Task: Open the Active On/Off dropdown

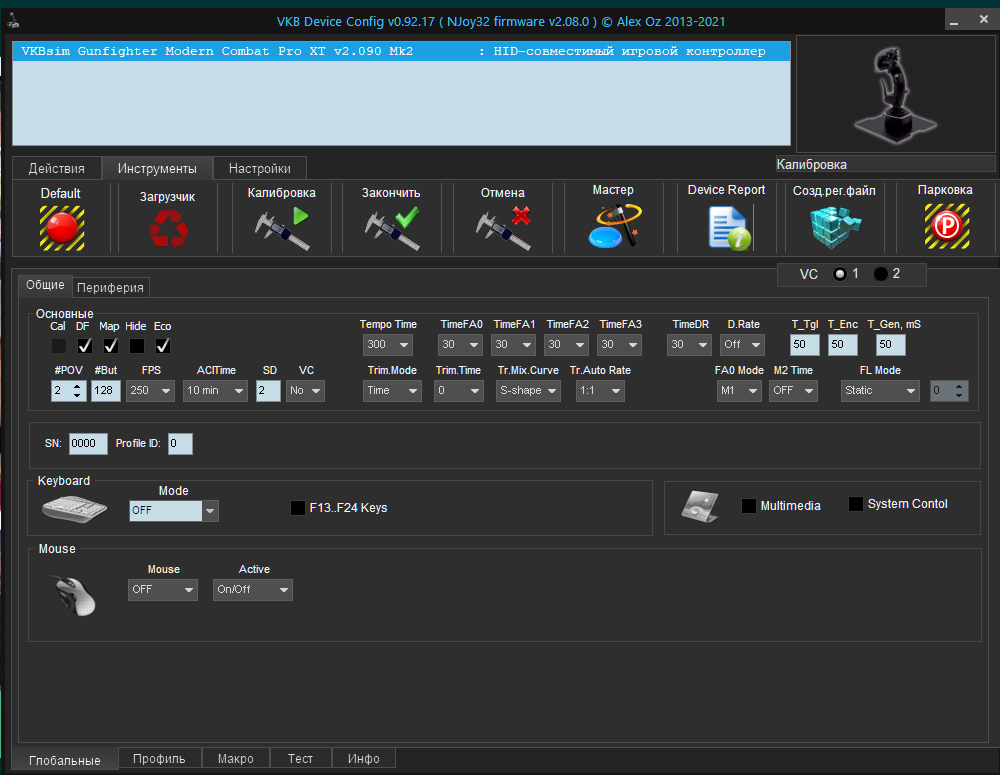Action: [253, 589]
